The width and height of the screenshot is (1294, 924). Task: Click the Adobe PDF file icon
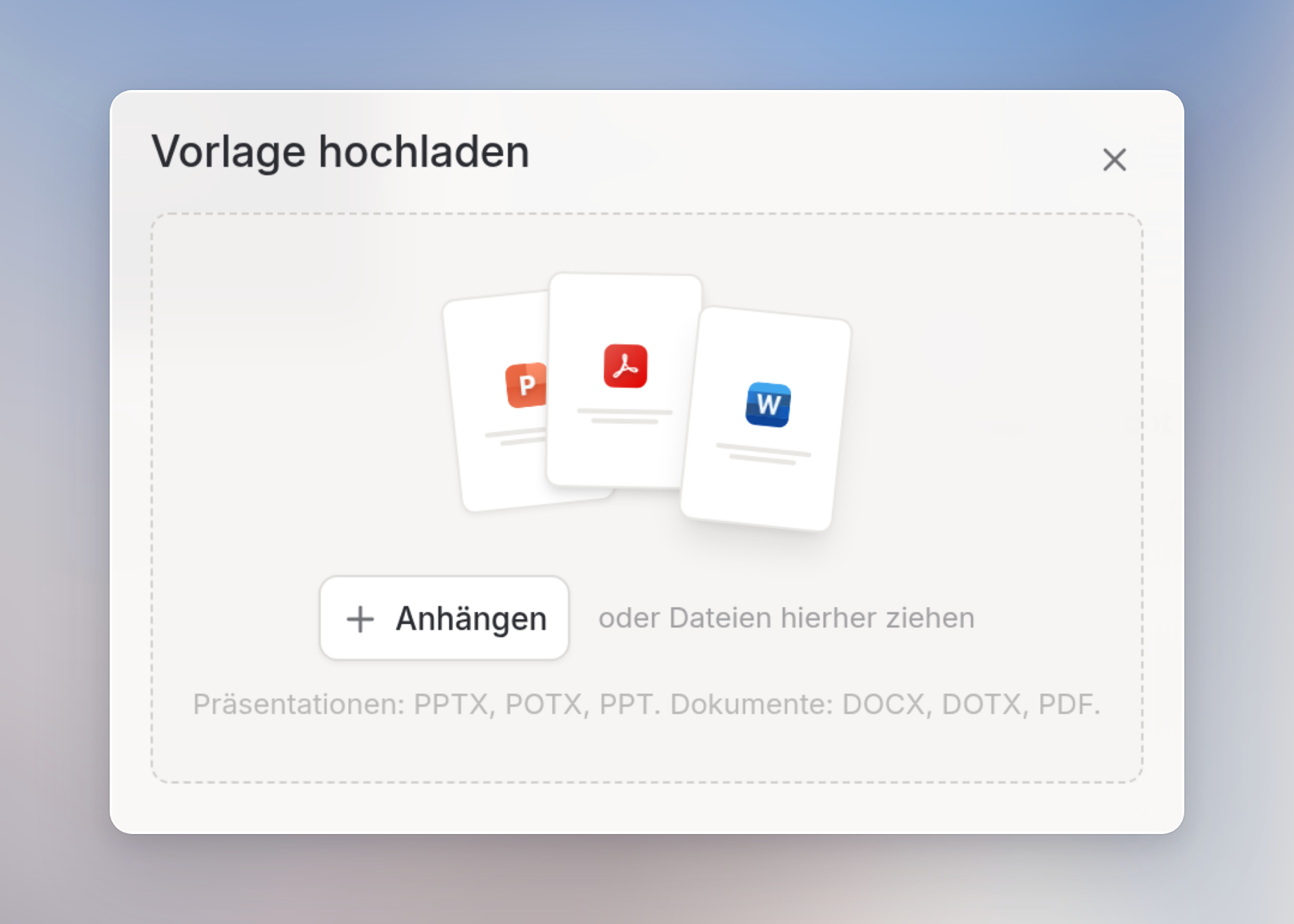(625, 366)
